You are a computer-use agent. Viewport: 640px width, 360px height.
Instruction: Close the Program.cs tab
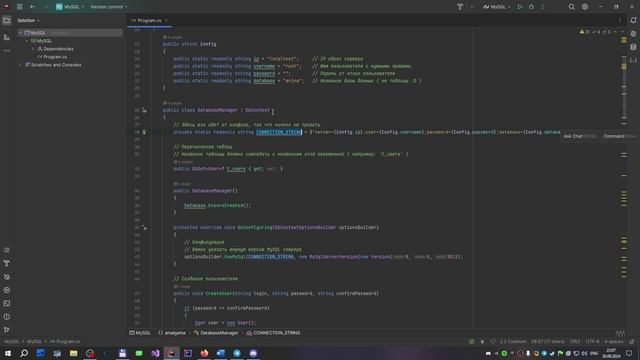(x=166, y=20)
